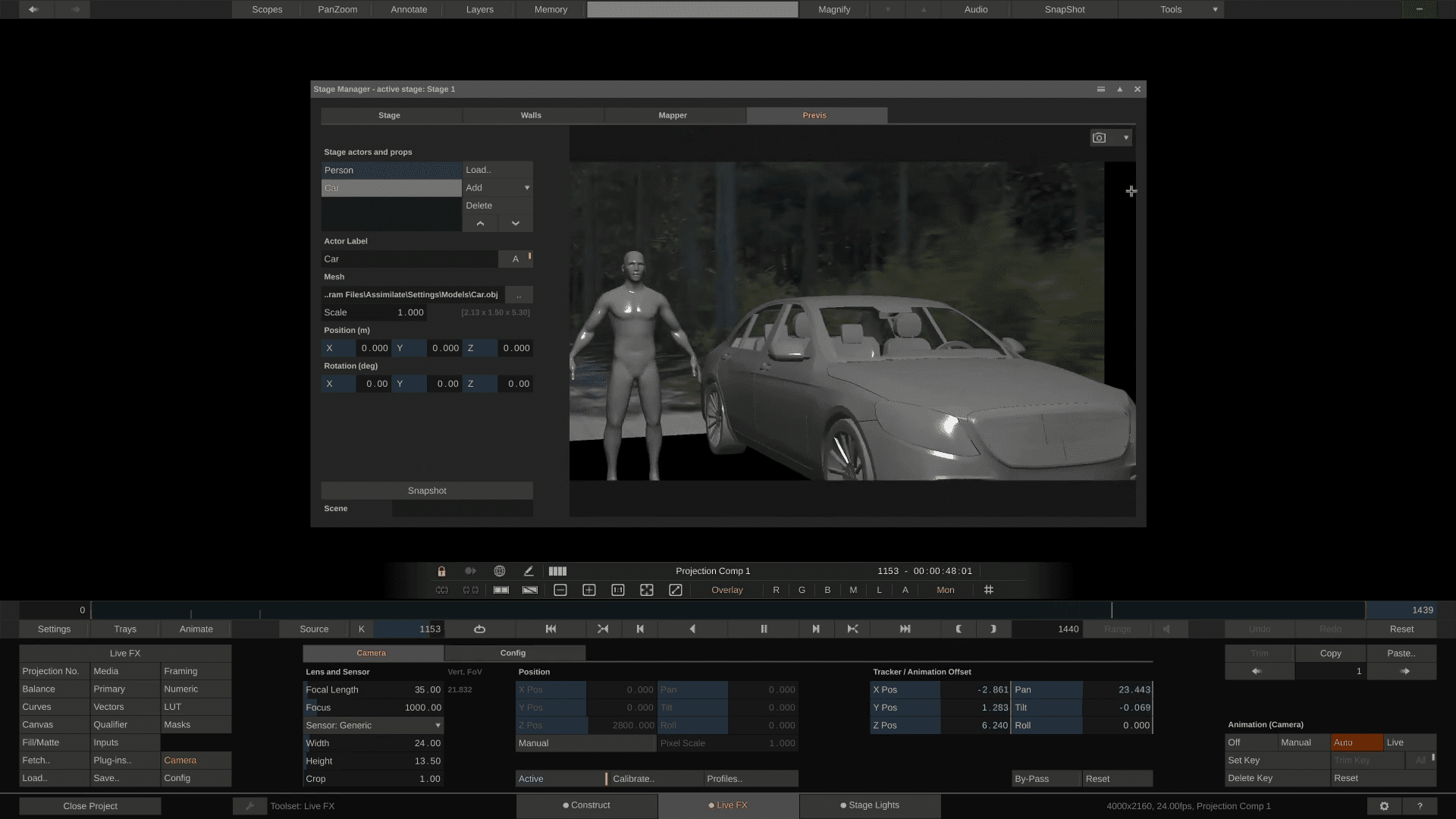This screenshot has width=1456, height=819.
Task: Click the globe icon in the viewer toolbar
Action: [x=500, y=571]
